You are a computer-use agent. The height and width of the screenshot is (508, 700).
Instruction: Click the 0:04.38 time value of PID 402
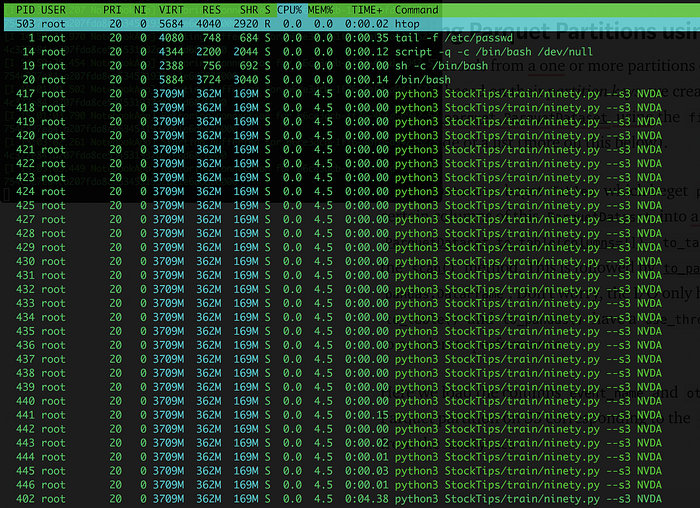tap(367, 499)
